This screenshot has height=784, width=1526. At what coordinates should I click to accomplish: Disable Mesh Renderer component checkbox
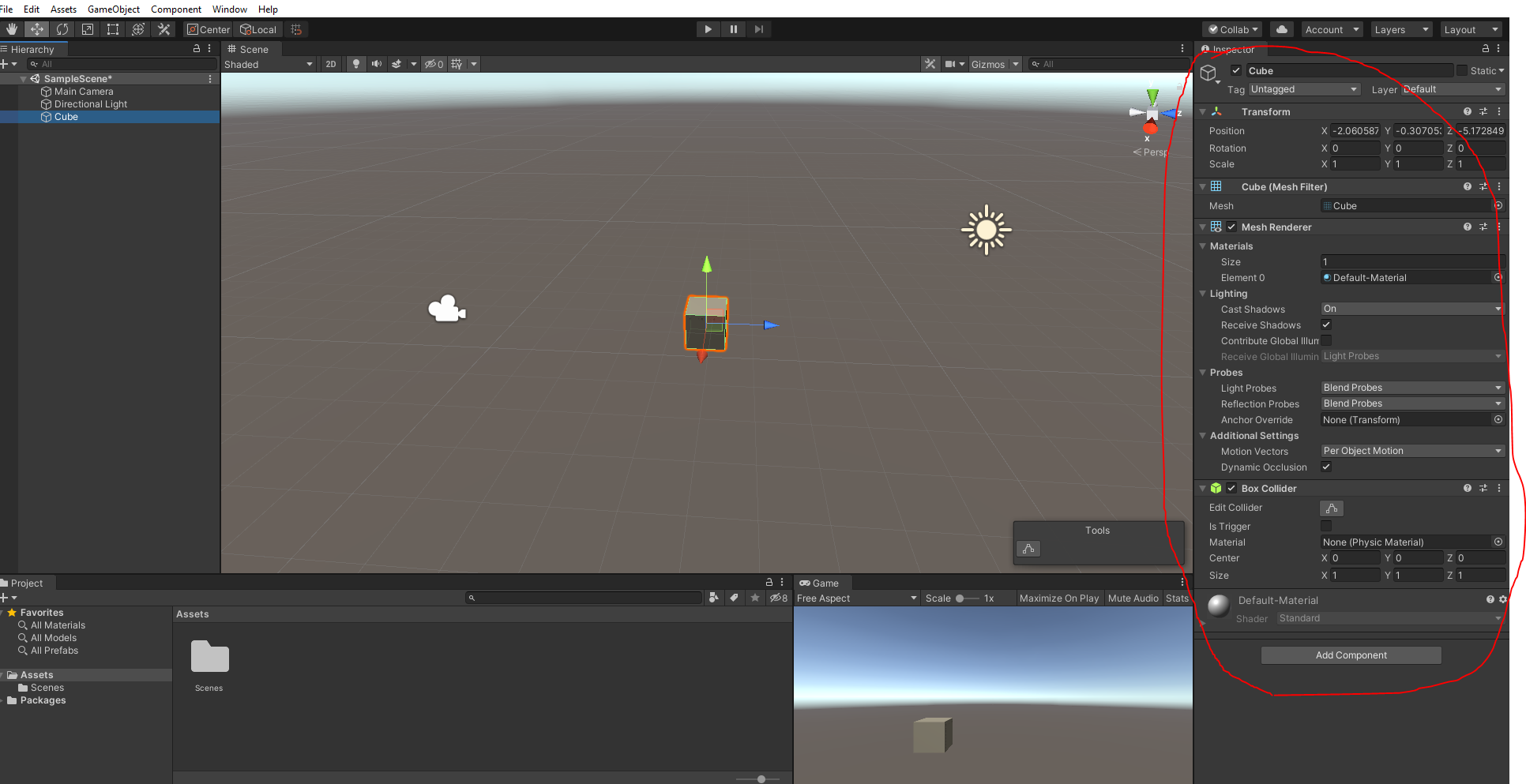point(1231,227)
